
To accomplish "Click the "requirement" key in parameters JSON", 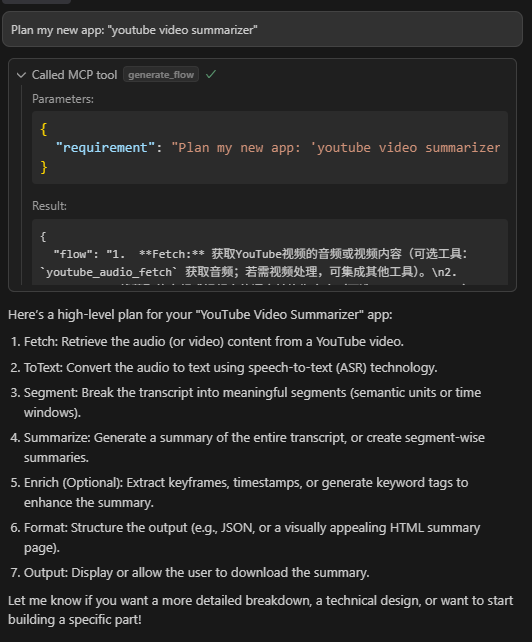I will click(x=105, y=147).
